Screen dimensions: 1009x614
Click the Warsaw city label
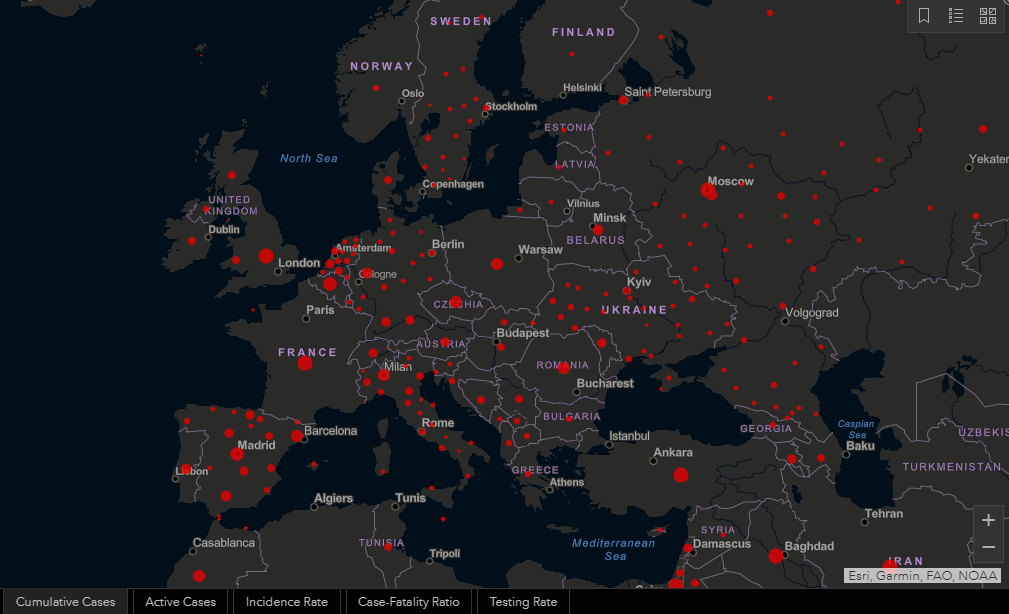pos(541,250)
